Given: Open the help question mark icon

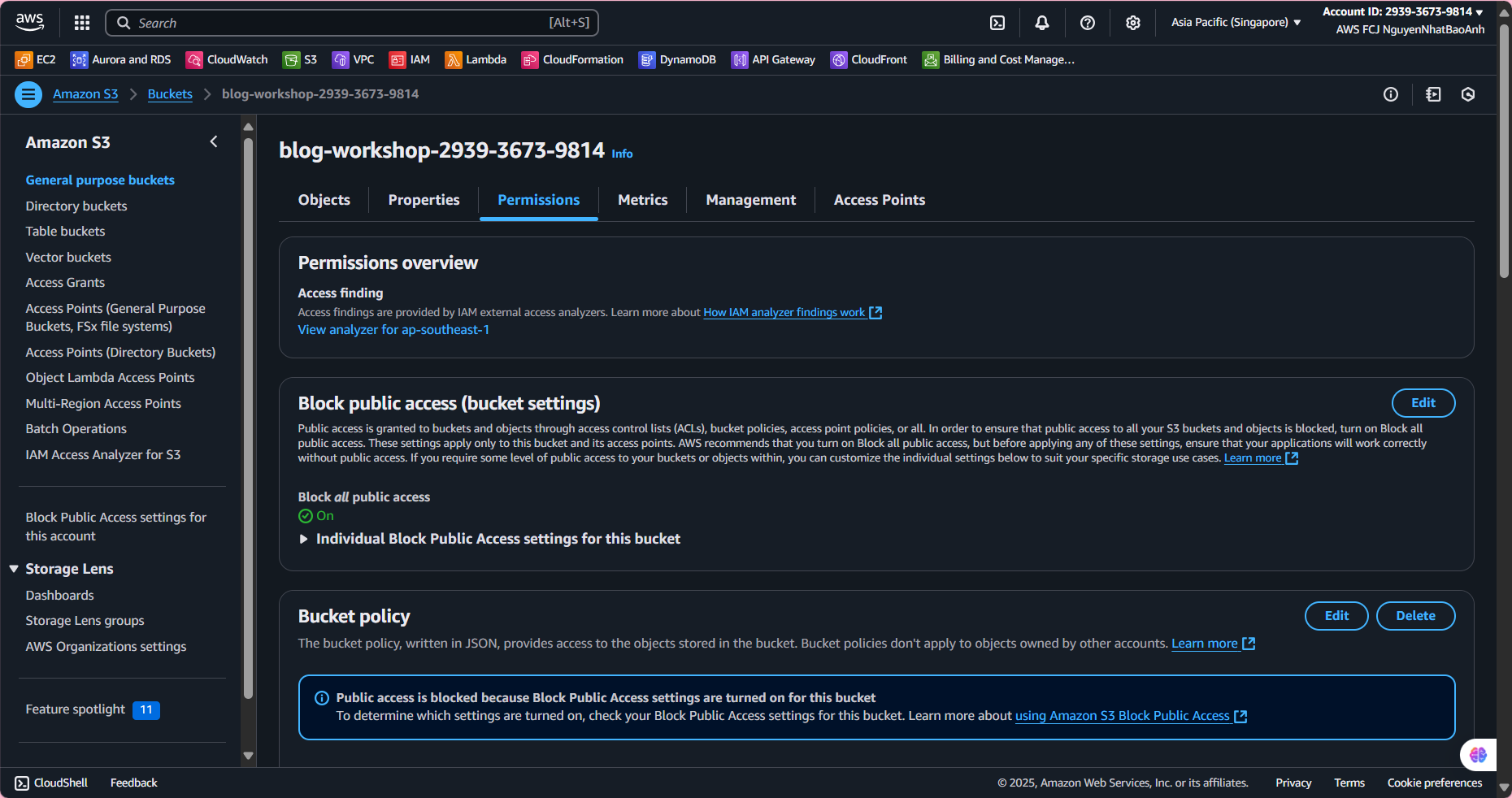Looking at the screenshot, I should 1088,23.
